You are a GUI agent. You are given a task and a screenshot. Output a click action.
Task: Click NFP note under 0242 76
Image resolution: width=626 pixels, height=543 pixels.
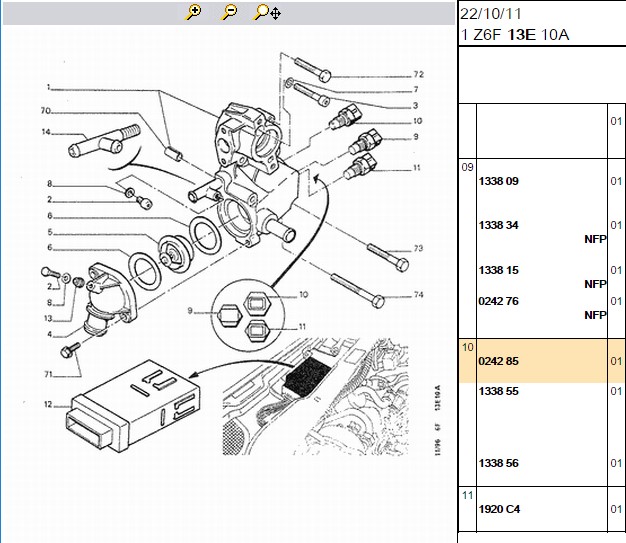pos(595,315)
